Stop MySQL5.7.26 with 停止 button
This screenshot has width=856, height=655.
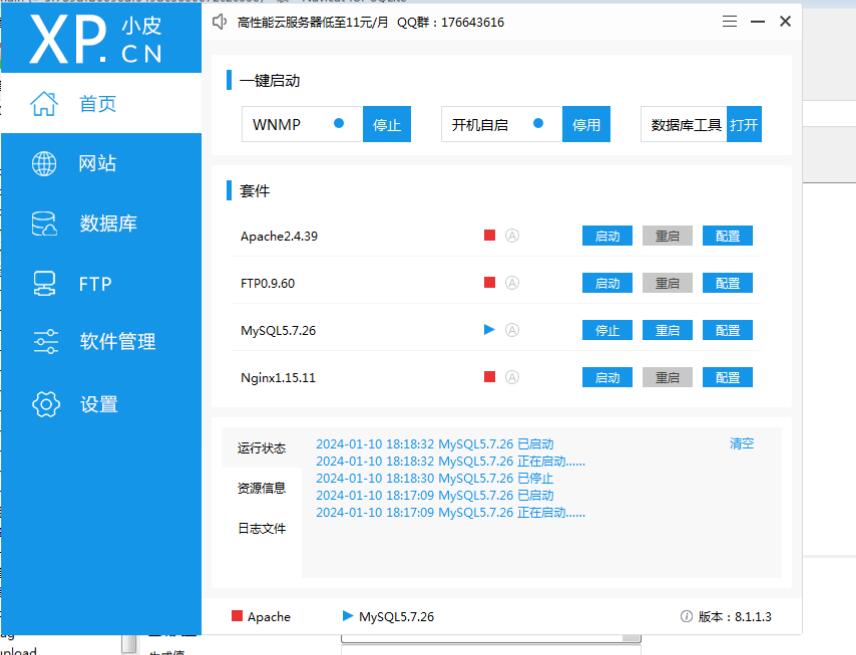[607, 330]
